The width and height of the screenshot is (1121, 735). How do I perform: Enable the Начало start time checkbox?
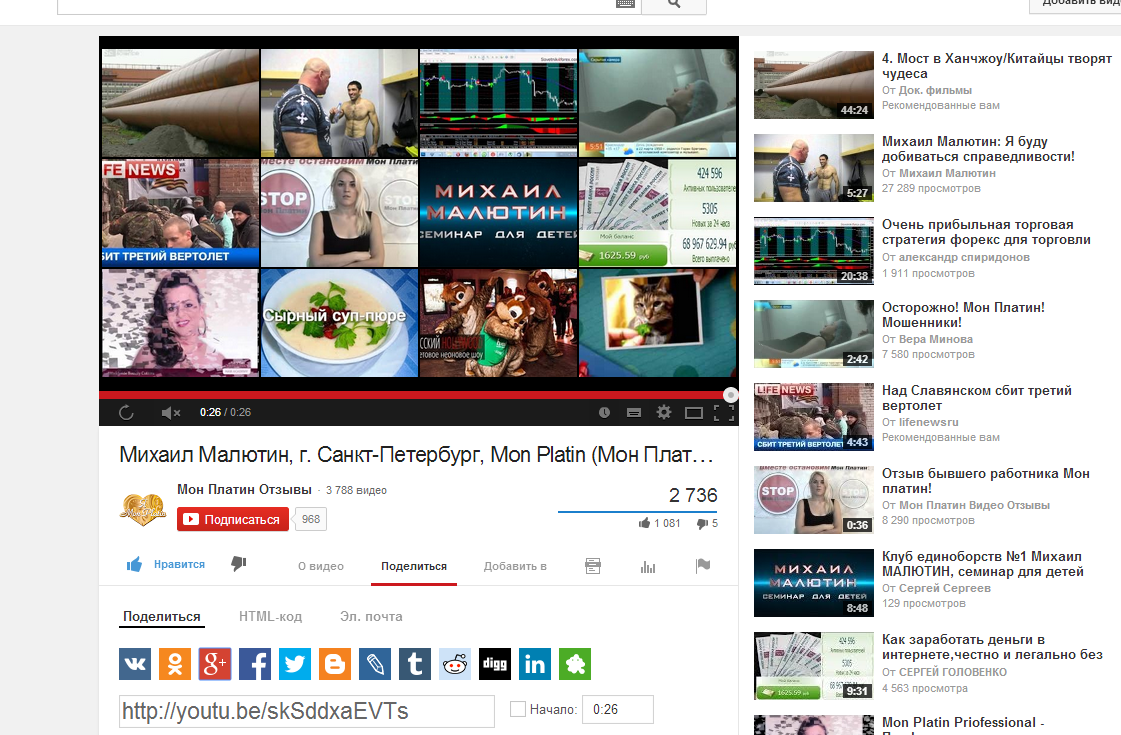pyautogui.click(x=518, y=709)
